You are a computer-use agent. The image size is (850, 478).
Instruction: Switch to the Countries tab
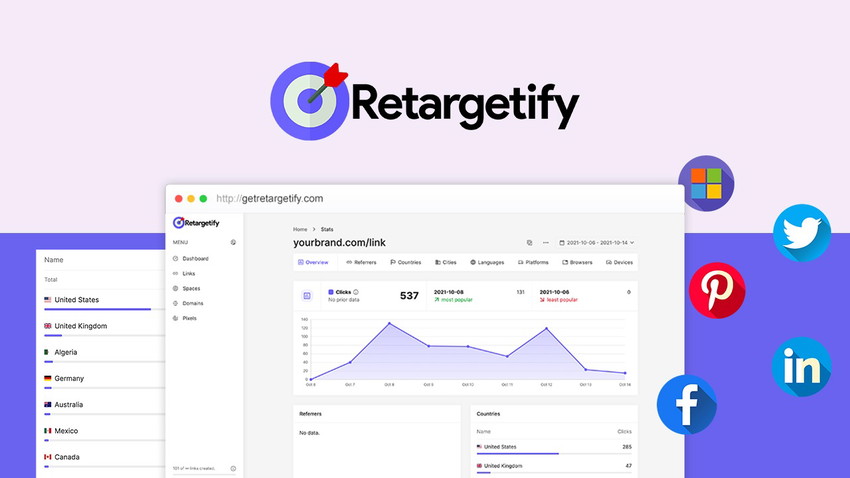point(405,262)
